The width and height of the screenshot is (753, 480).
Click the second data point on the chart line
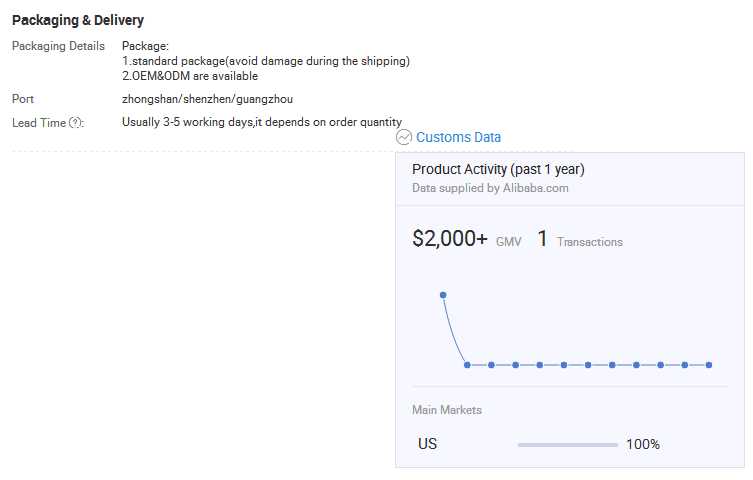(467, 365)
